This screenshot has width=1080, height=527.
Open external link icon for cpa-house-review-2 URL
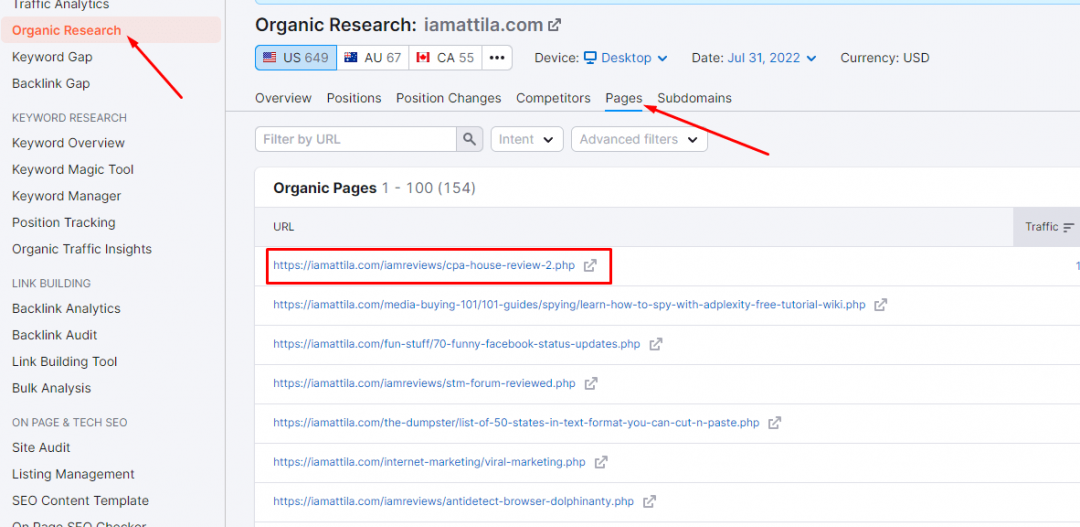click(x=590, y=266)
